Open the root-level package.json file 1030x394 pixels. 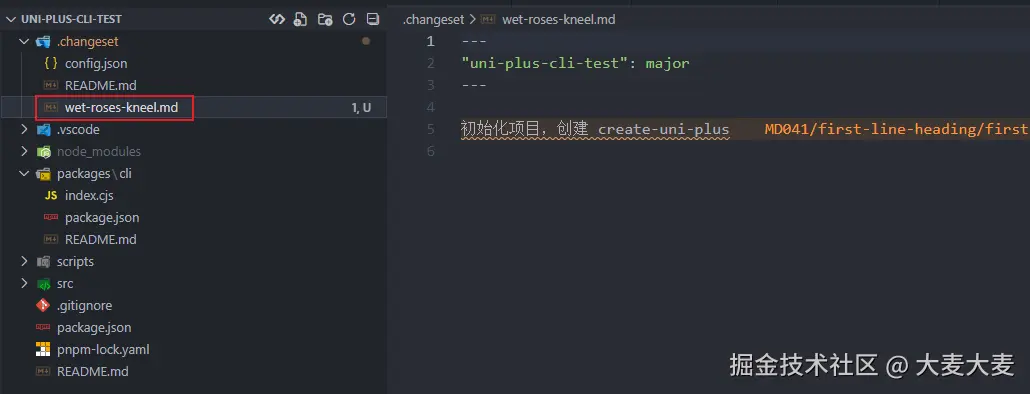pyautogui.click(x=94, y=328)
